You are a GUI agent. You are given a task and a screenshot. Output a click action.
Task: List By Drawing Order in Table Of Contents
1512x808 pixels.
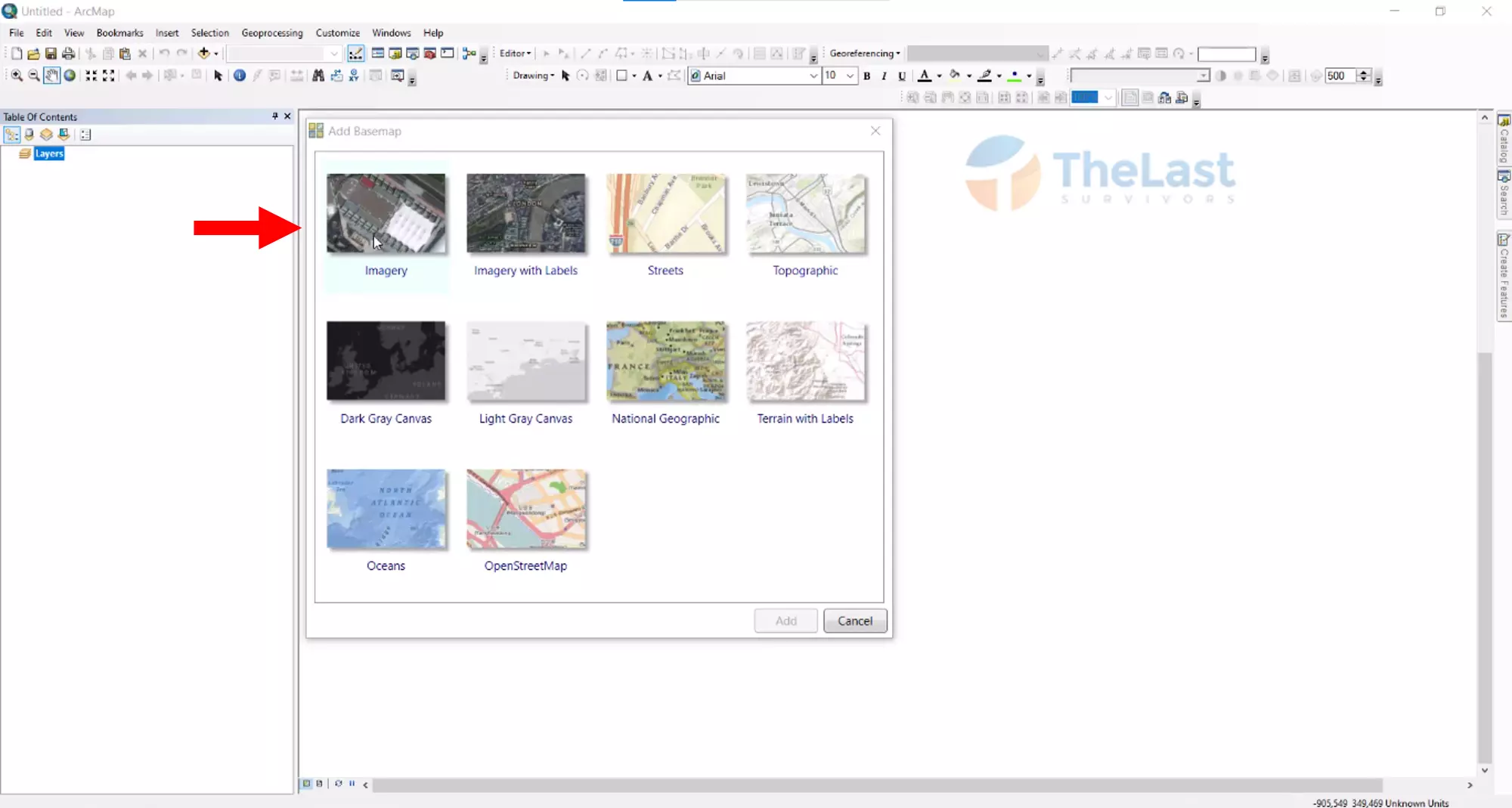coord(12,135)
